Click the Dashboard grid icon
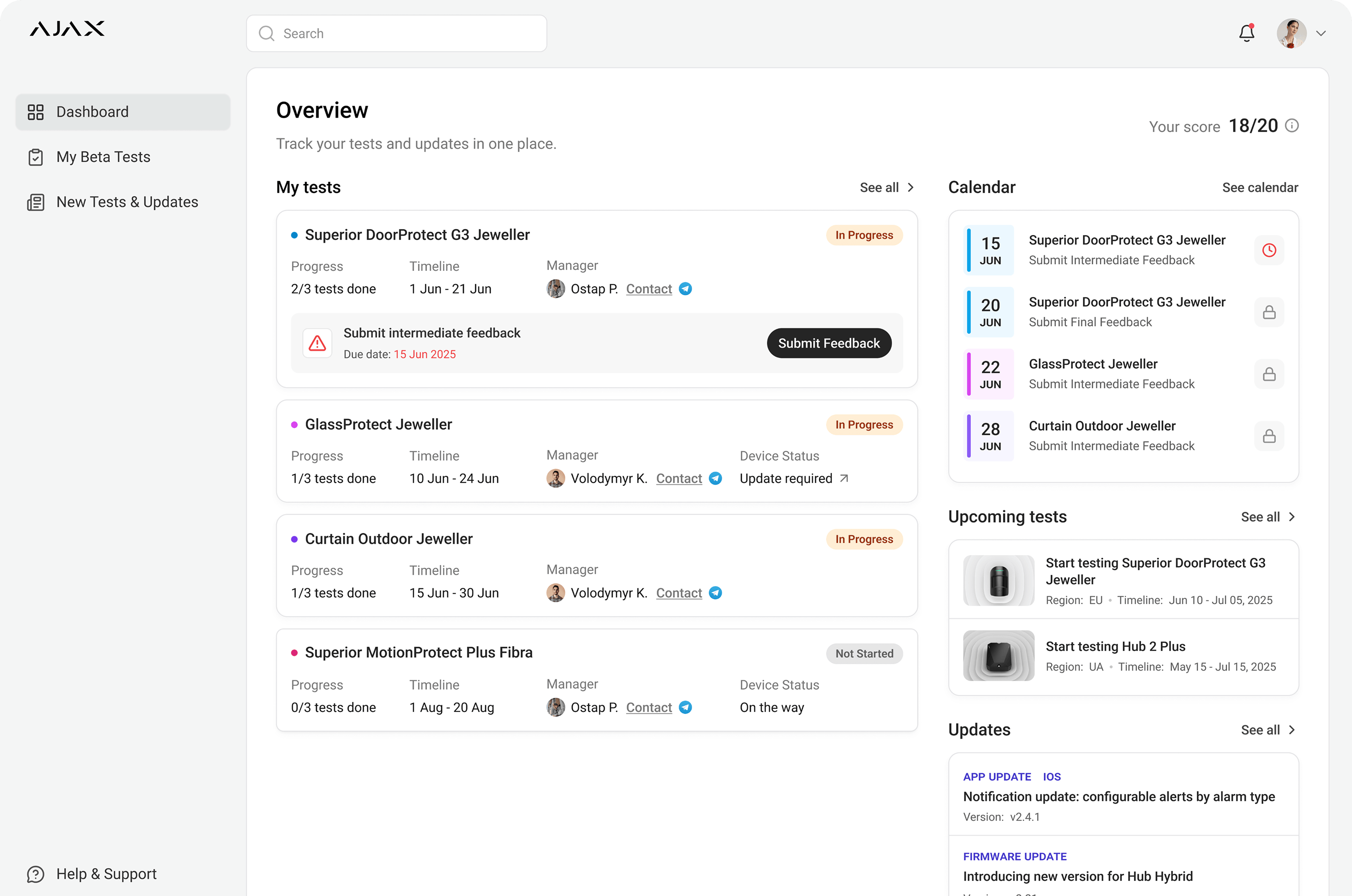The image size is (1352, 896). [35, 112]
